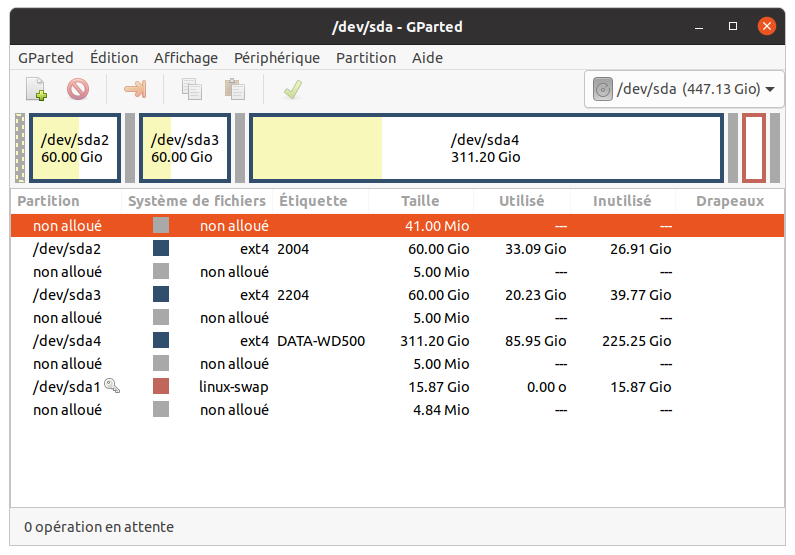Image resolution: width=795 pixels, height=555 pixels.
Task: Click the ext4 color swatch of /dev/sda3
Action: (161, 294)
